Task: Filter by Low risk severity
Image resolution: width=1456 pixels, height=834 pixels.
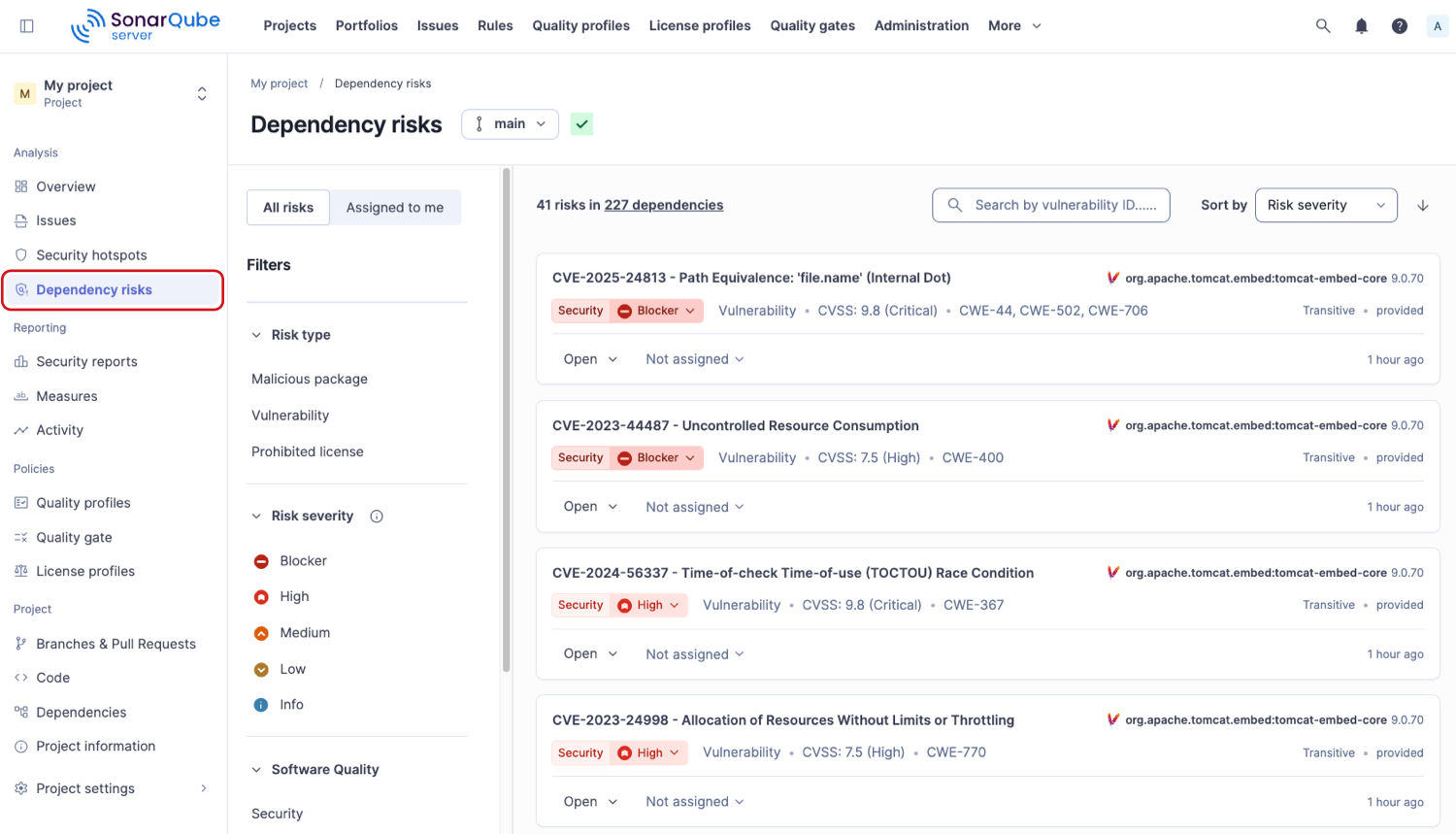Action: [x=291, y=669]
